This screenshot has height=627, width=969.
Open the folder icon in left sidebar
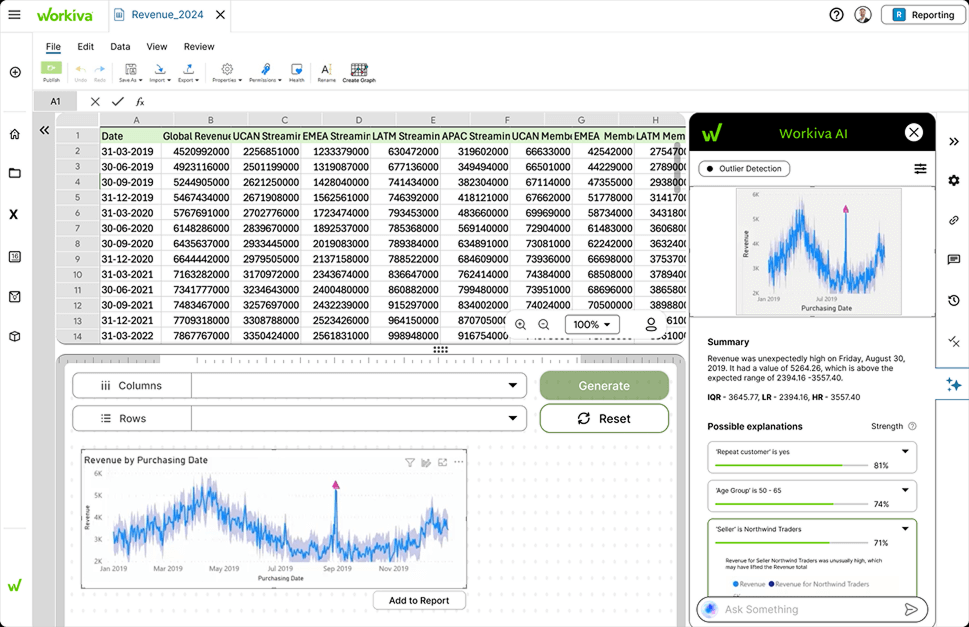pos(15,173)
